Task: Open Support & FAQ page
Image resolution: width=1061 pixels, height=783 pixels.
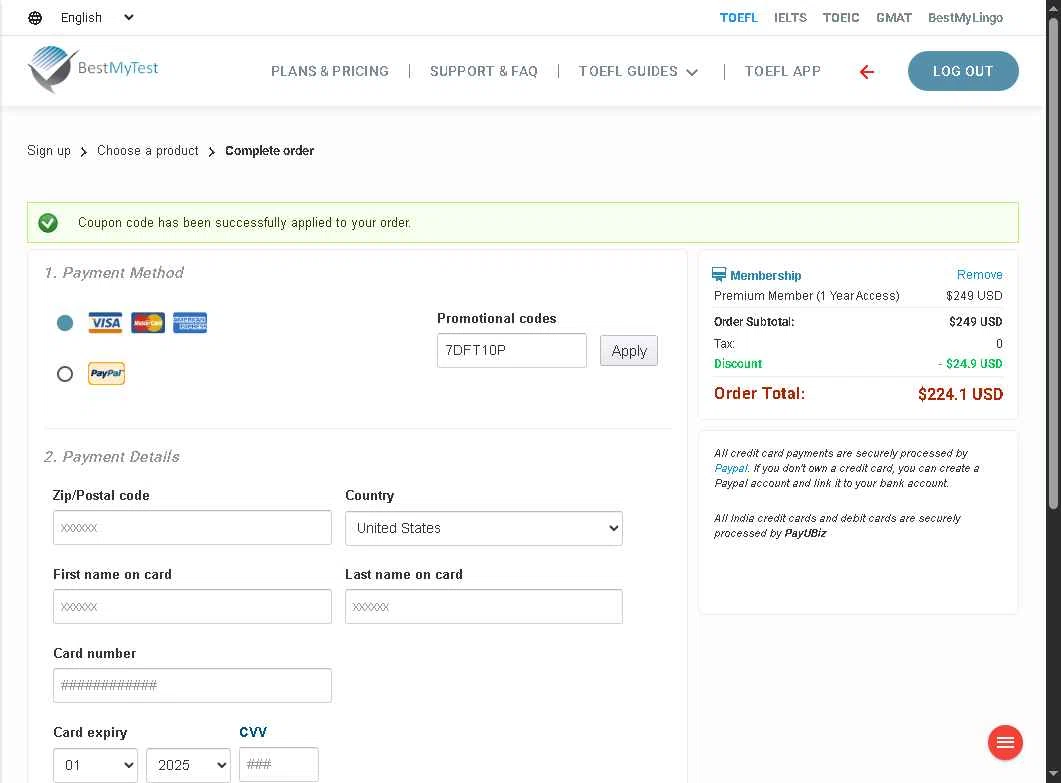Action: (484, 71)
